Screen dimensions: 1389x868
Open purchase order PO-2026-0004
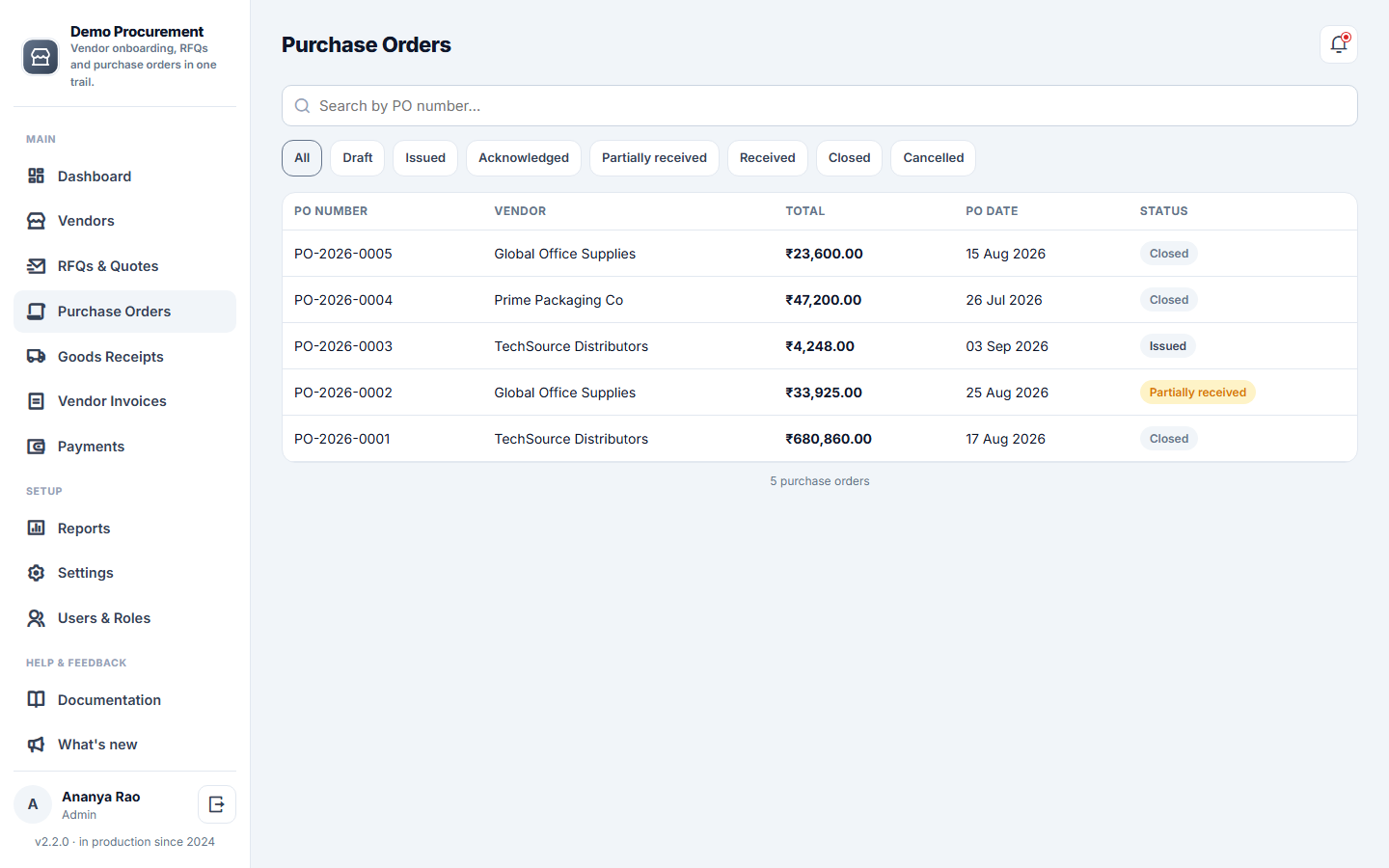point(820,300)
